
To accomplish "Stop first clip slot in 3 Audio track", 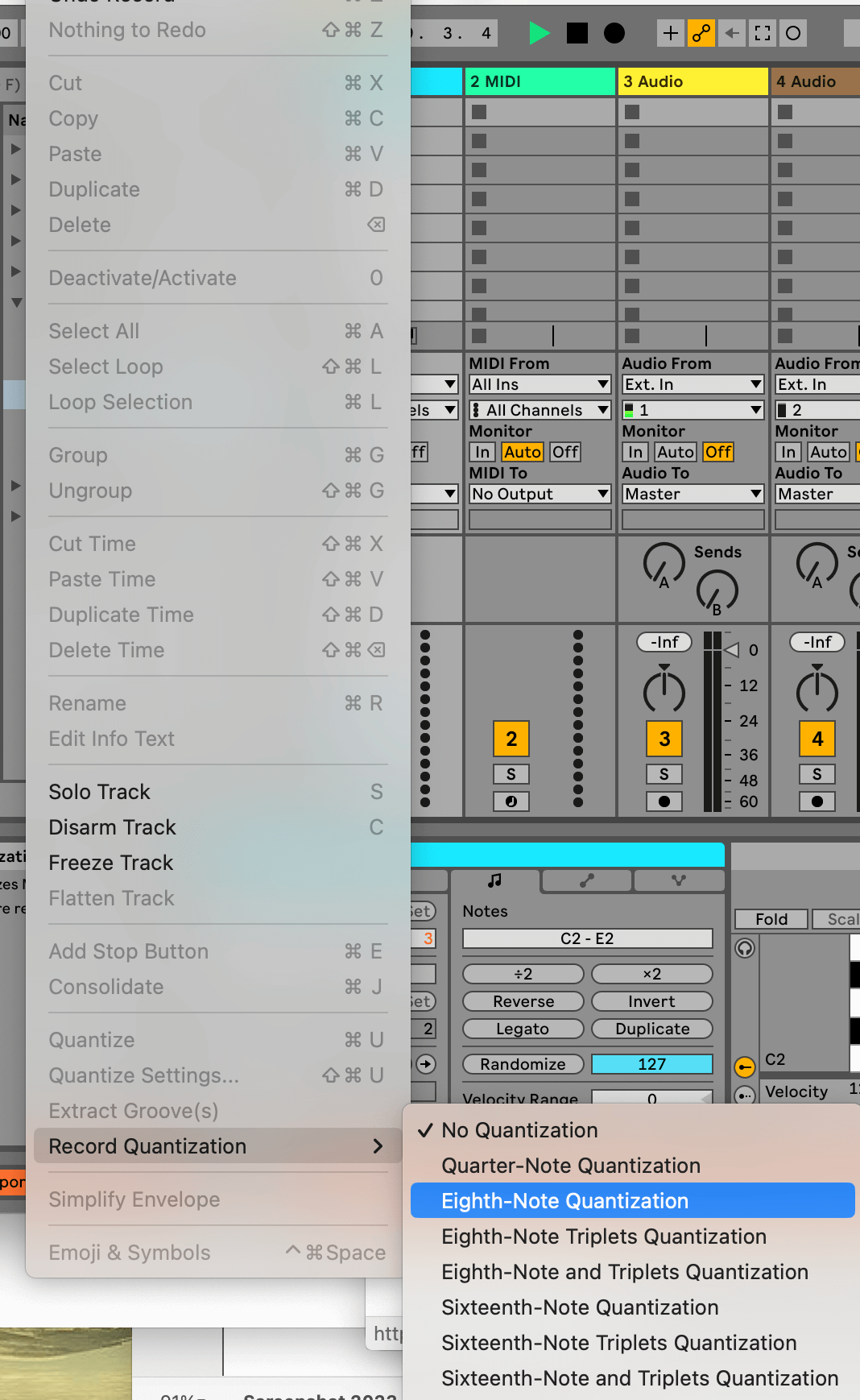I will (632, 112).
